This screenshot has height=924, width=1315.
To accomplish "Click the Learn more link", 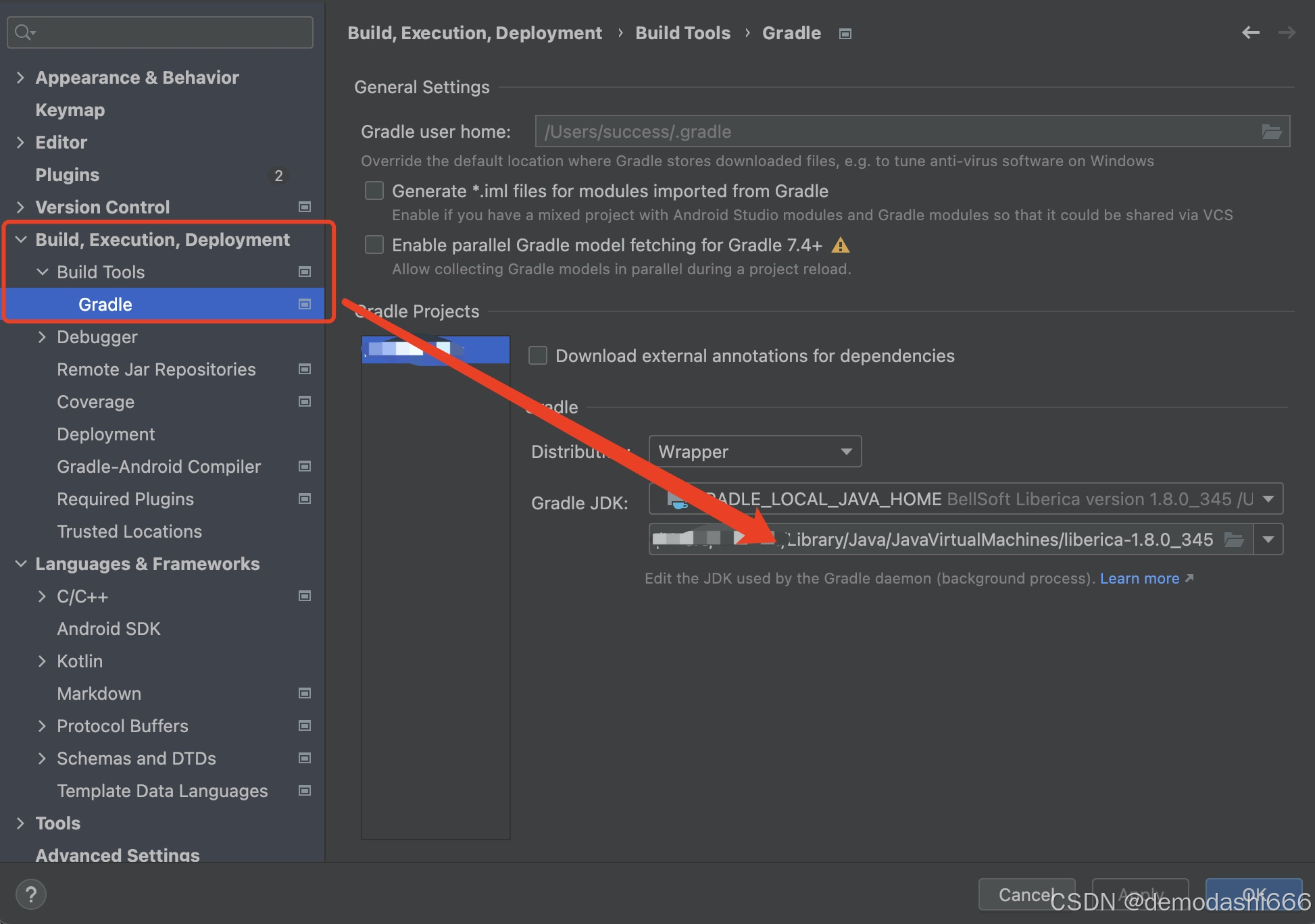I will 1139,579.
